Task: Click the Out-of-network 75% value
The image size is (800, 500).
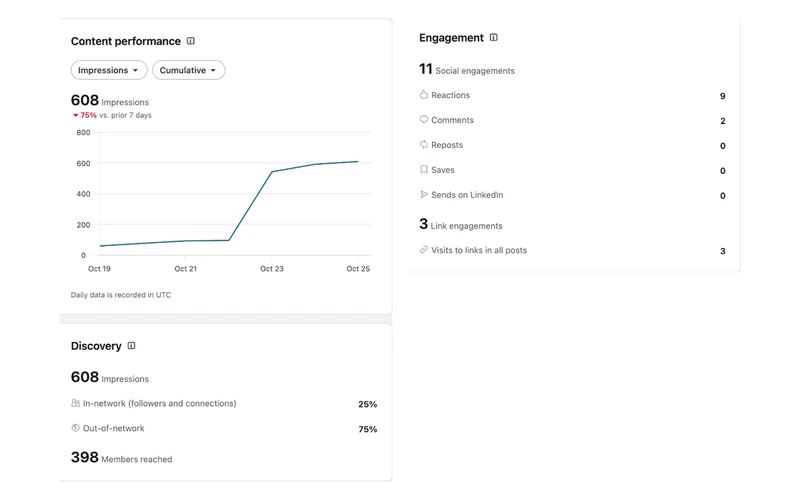Action: (x=367, y=429)
